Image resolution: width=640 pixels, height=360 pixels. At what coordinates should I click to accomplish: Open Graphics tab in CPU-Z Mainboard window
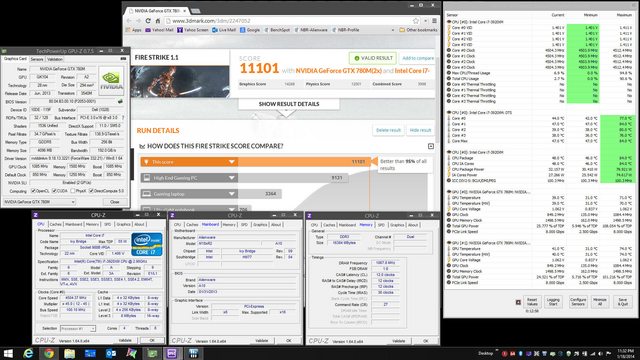[260, 224]
